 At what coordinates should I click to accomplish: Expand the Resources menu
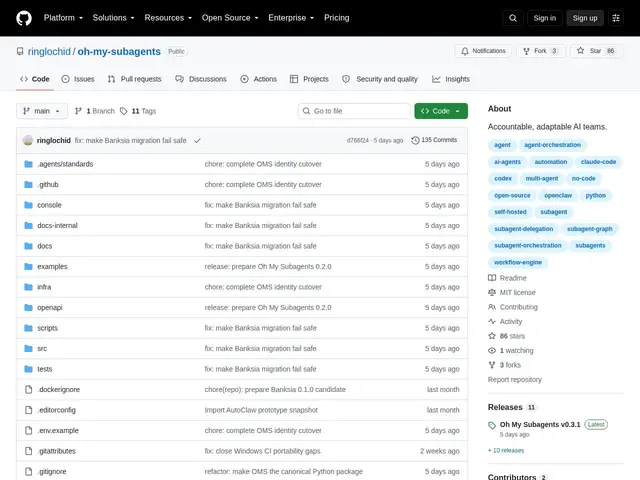click(x=168, y=18)
